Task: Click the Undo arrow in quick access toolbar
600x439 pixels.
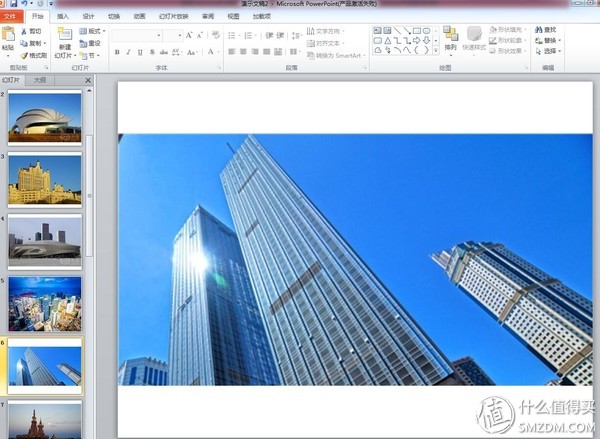Action: (x=24, y=3)
